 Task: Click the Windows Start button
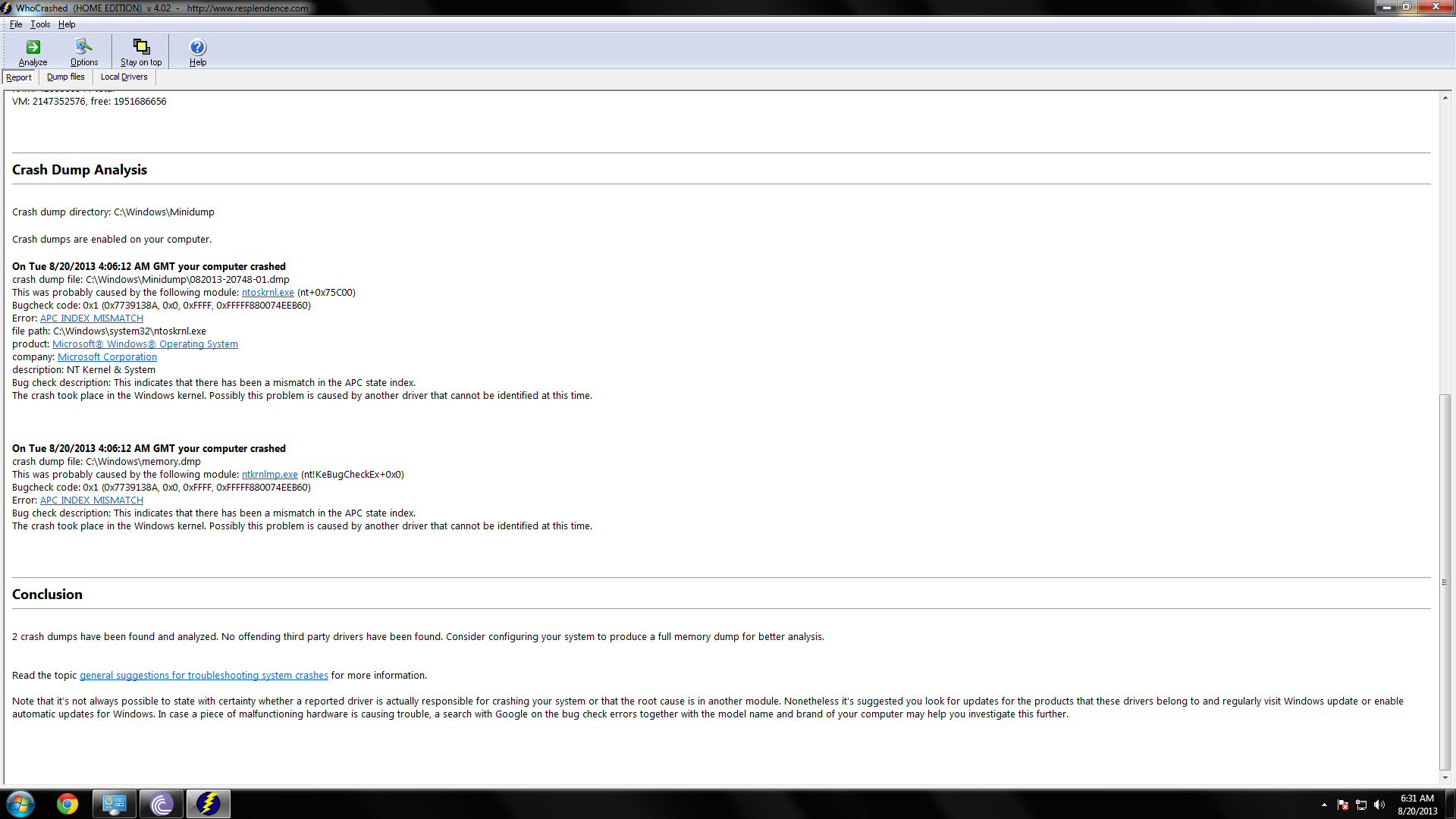[x=20, y=804]
